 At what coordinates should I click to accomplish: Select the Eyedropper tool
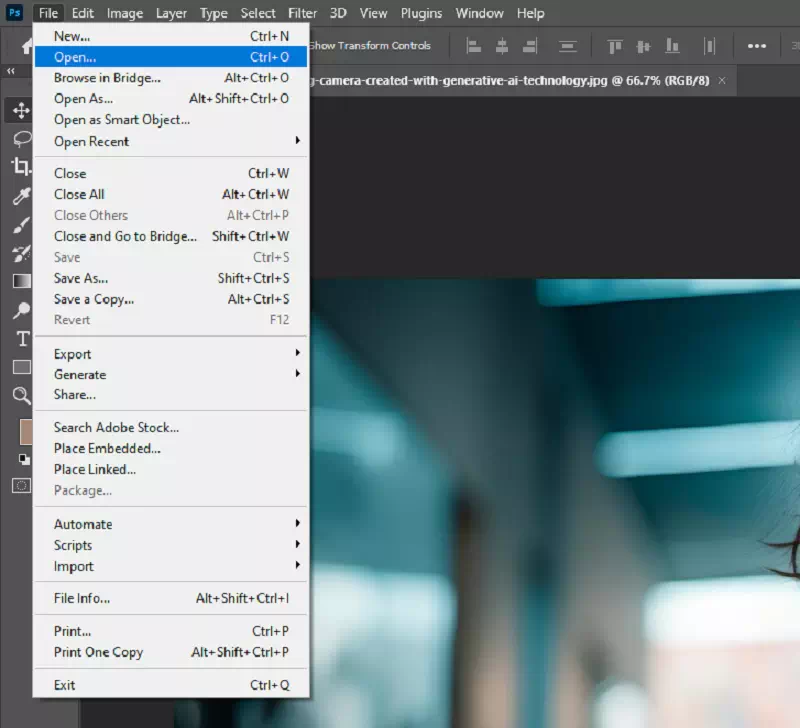pos(21,195)
